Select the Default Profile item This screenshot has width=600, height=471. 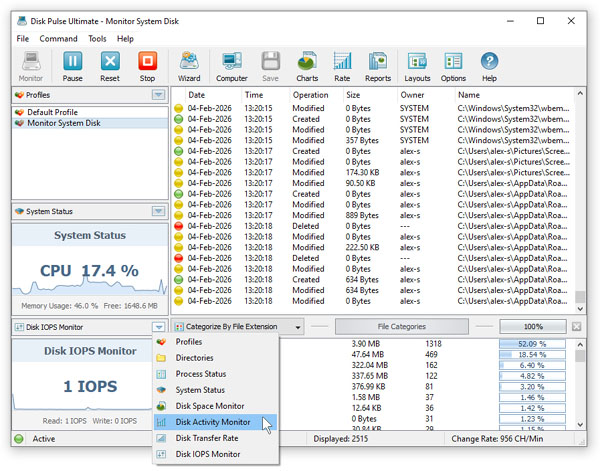(x=90, y=112)
